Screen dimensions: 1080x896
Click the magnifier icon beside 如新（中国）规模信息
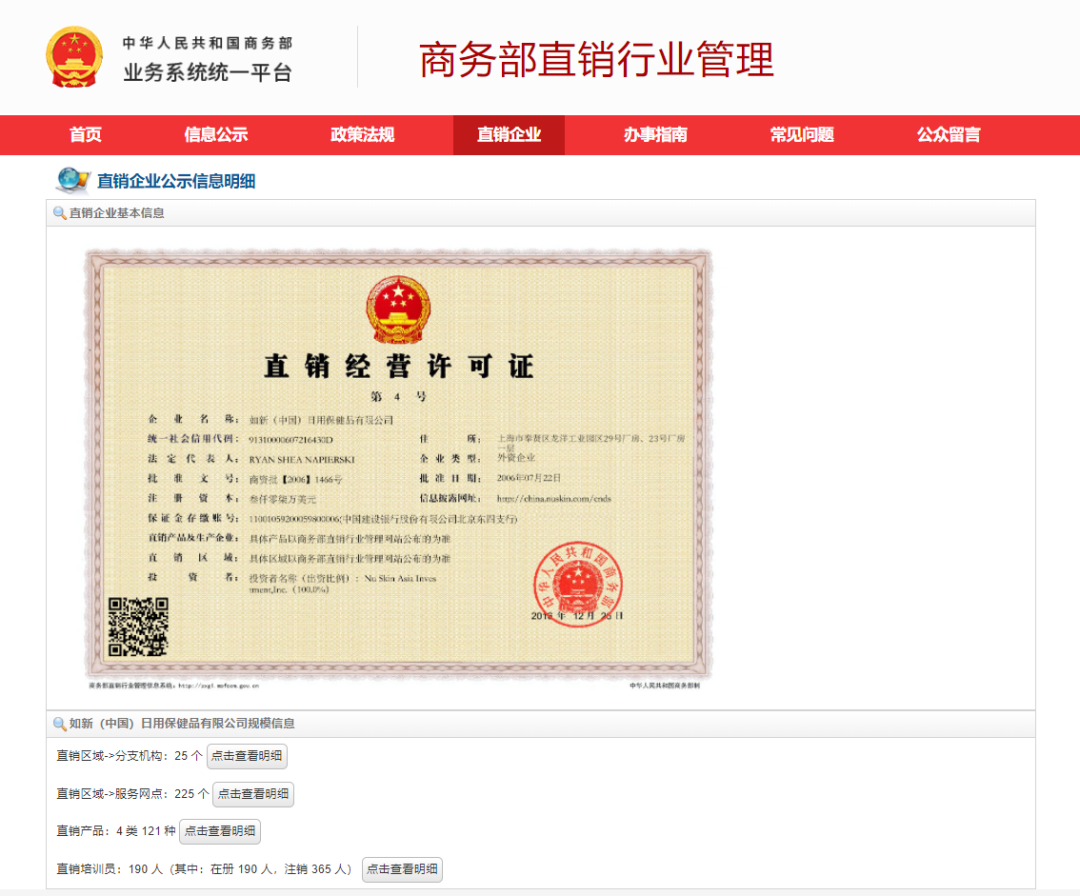(60, 724)
